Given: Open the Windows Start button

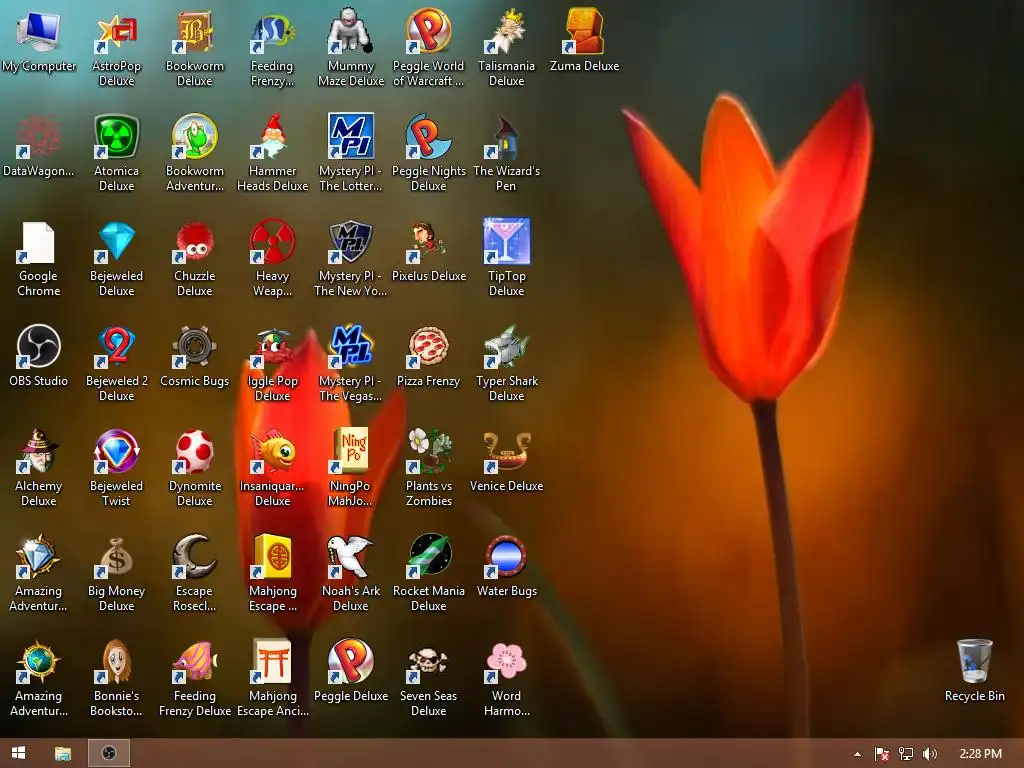Looking at the screenshot, I should (18, 753).
